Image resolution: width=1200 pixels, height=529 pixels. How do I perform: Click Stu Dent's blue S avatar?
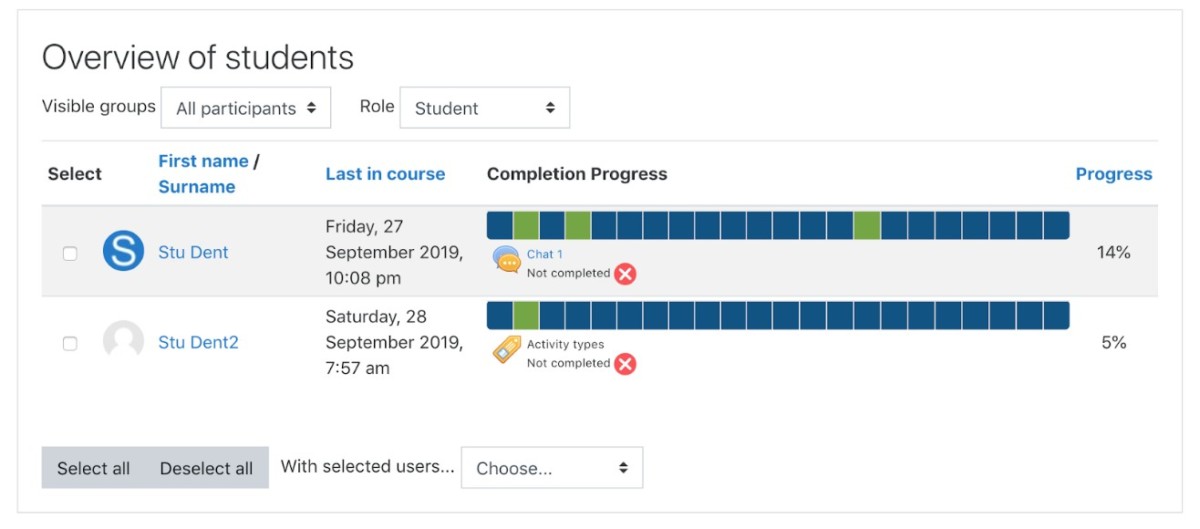tap(123, 252)
